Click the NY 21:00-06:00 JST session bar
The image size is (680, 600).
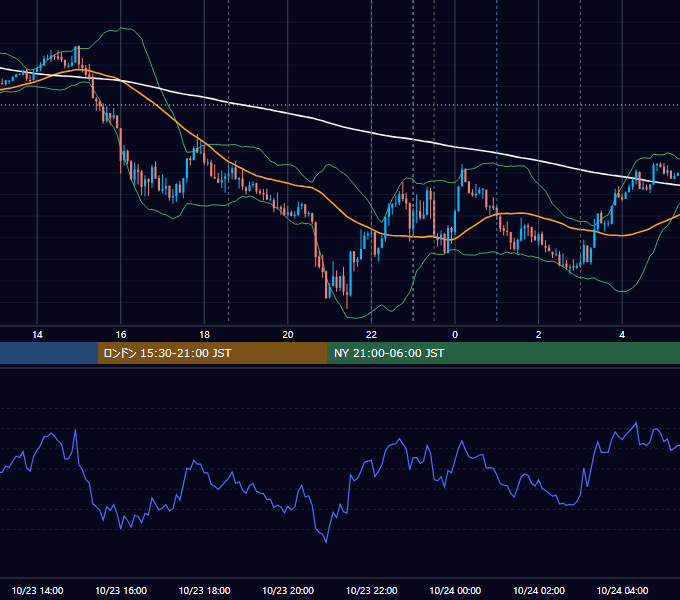point(503,353)
